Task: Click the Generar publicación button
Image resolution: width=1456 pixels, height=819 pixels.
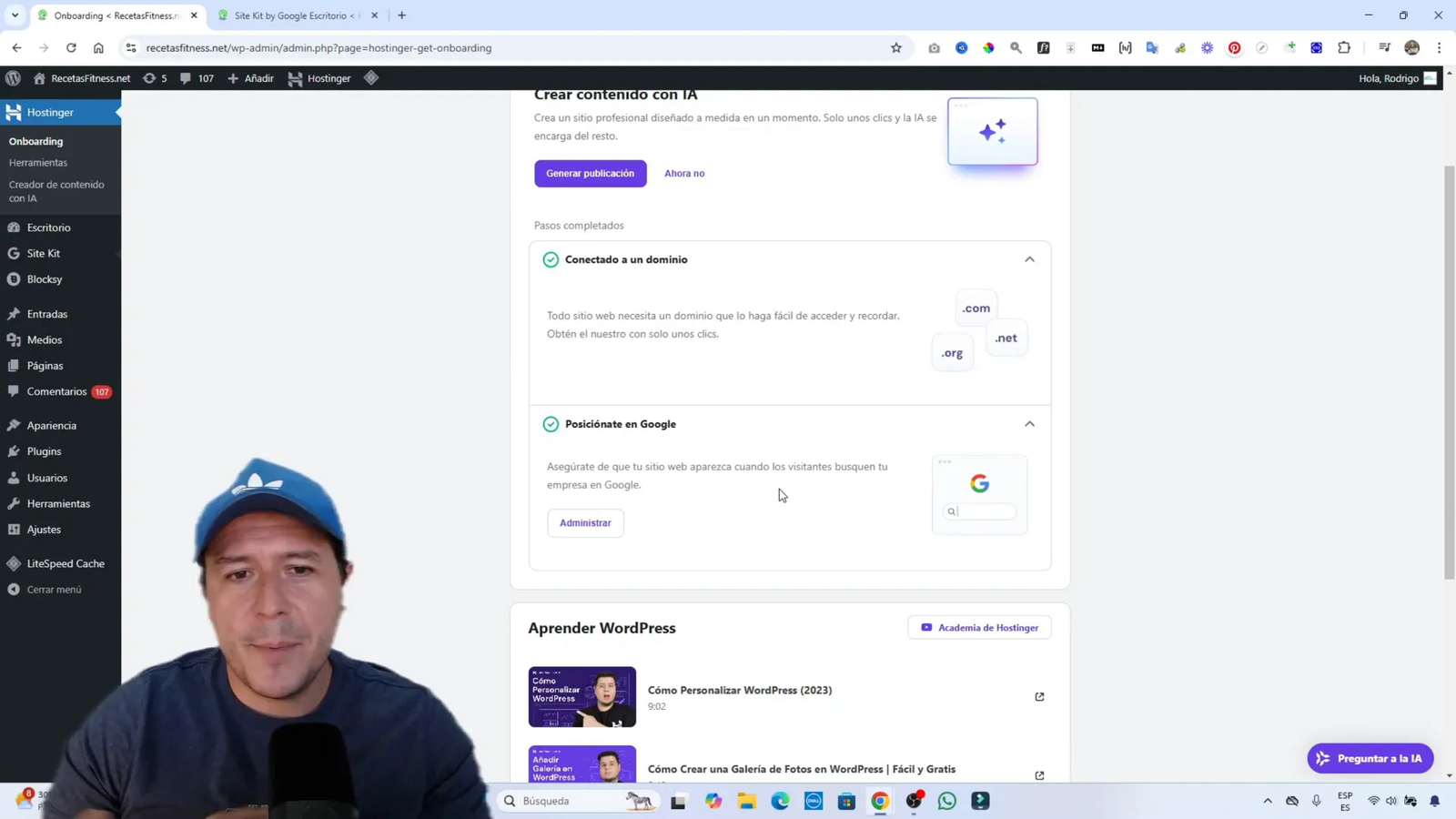Action: (x=590, y=173)
